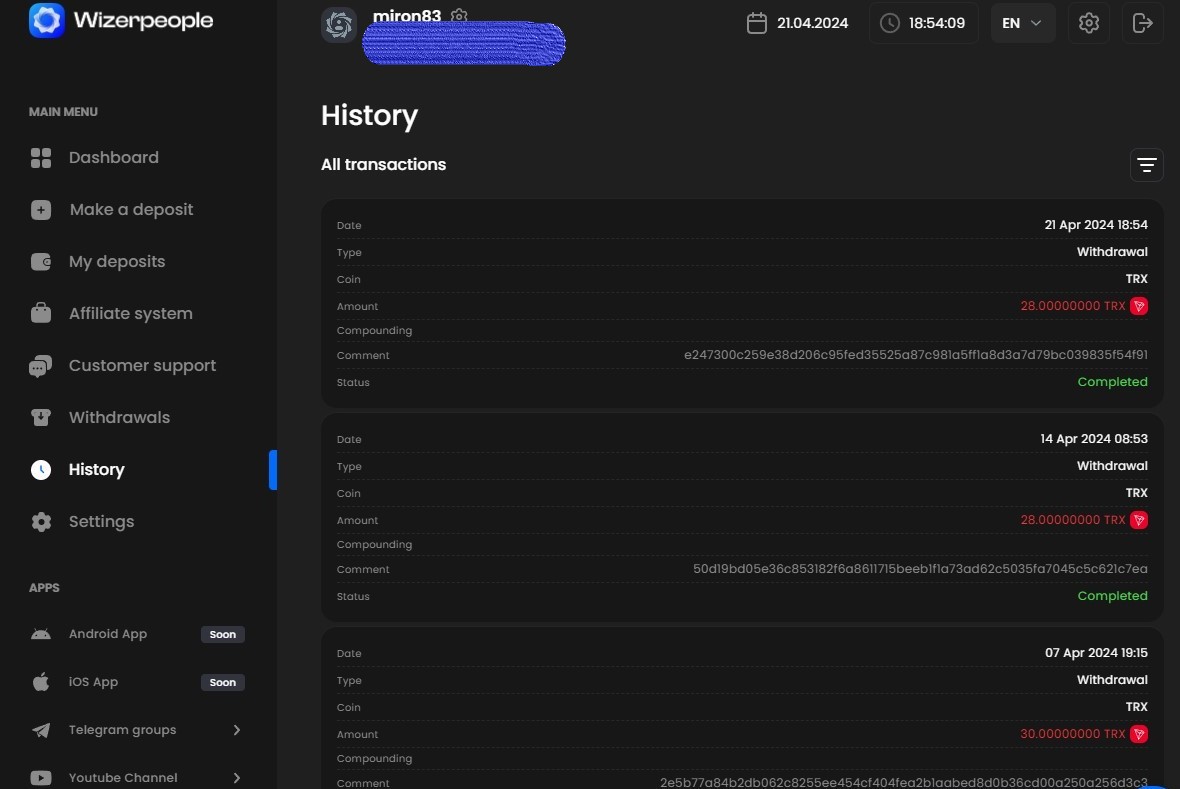Click the calendar icon next to 21.04.2024
This screenshot has height=789, width=1180.
tap(756, 23)
